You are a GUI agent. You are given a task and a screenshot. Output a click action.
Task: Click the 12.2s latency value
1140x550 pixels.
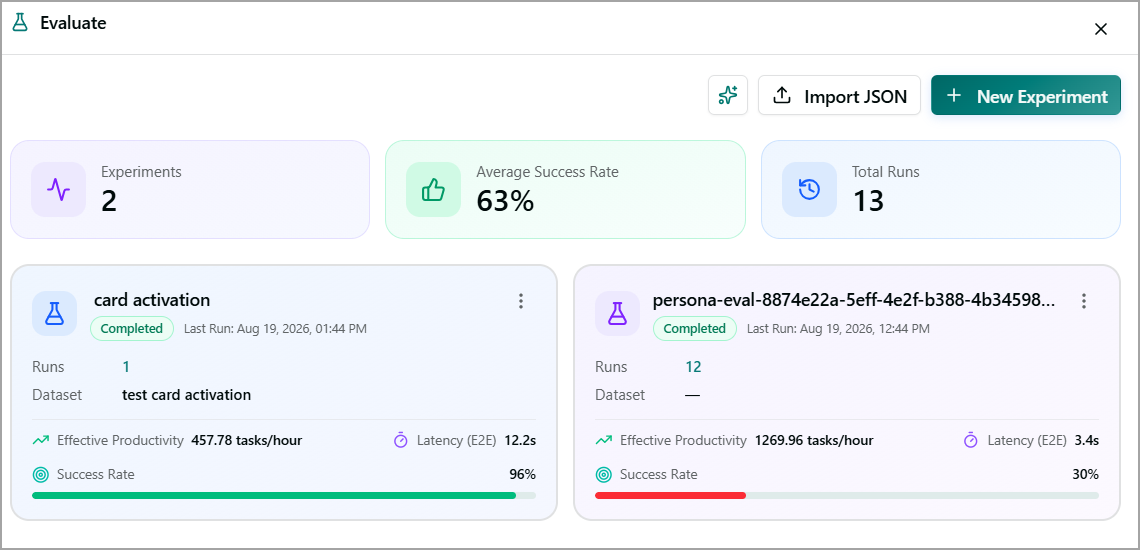[520, 440]
